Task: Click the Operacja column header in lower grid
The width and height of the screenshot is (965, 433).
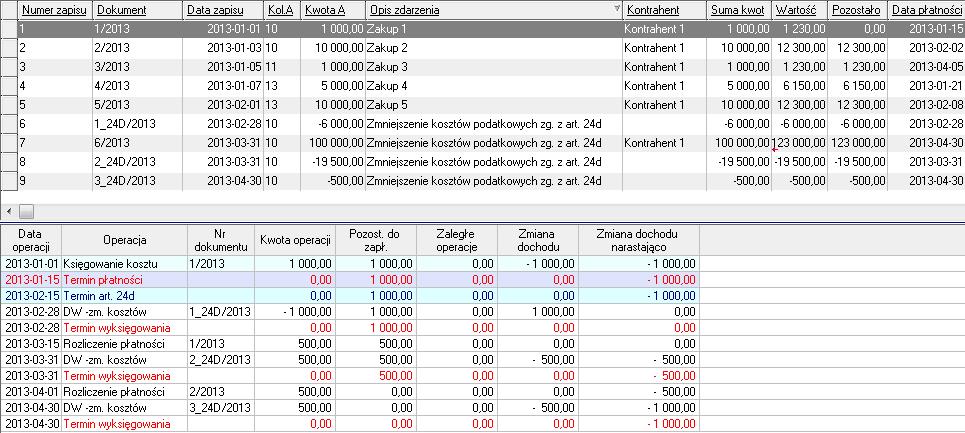Action: (124, 239)
